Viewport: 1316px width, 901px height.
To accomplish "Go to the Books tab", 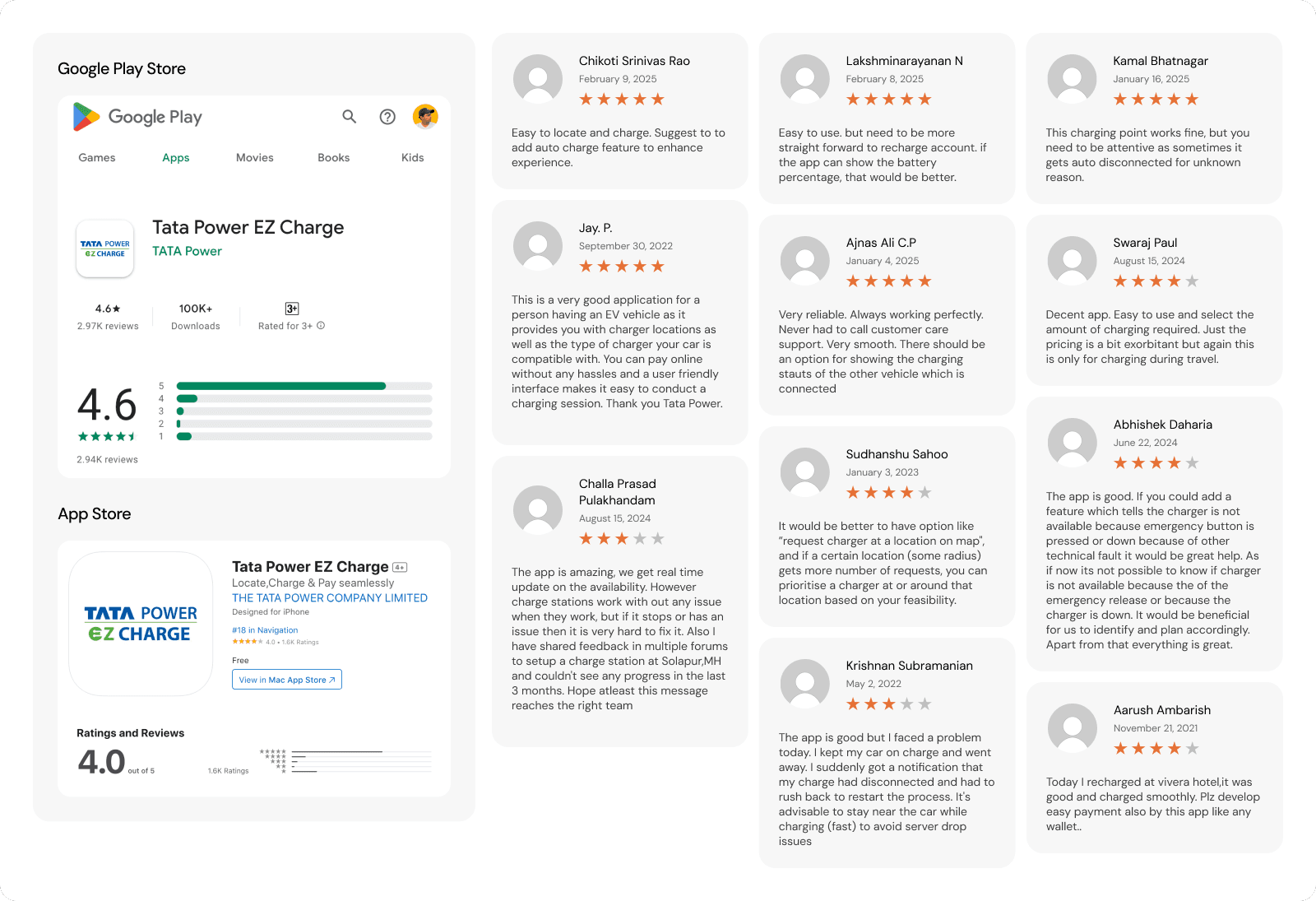I will [x=334, y=158].
